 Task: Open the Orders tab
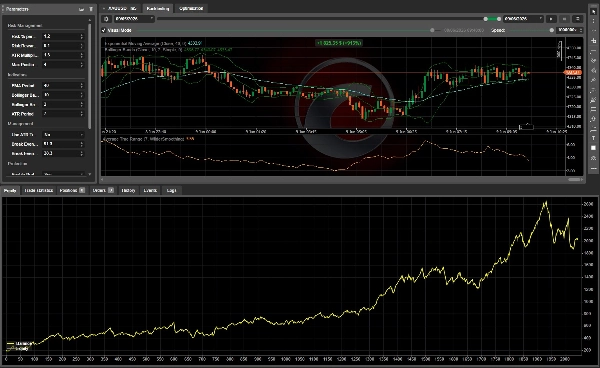[x=103, y=190]
